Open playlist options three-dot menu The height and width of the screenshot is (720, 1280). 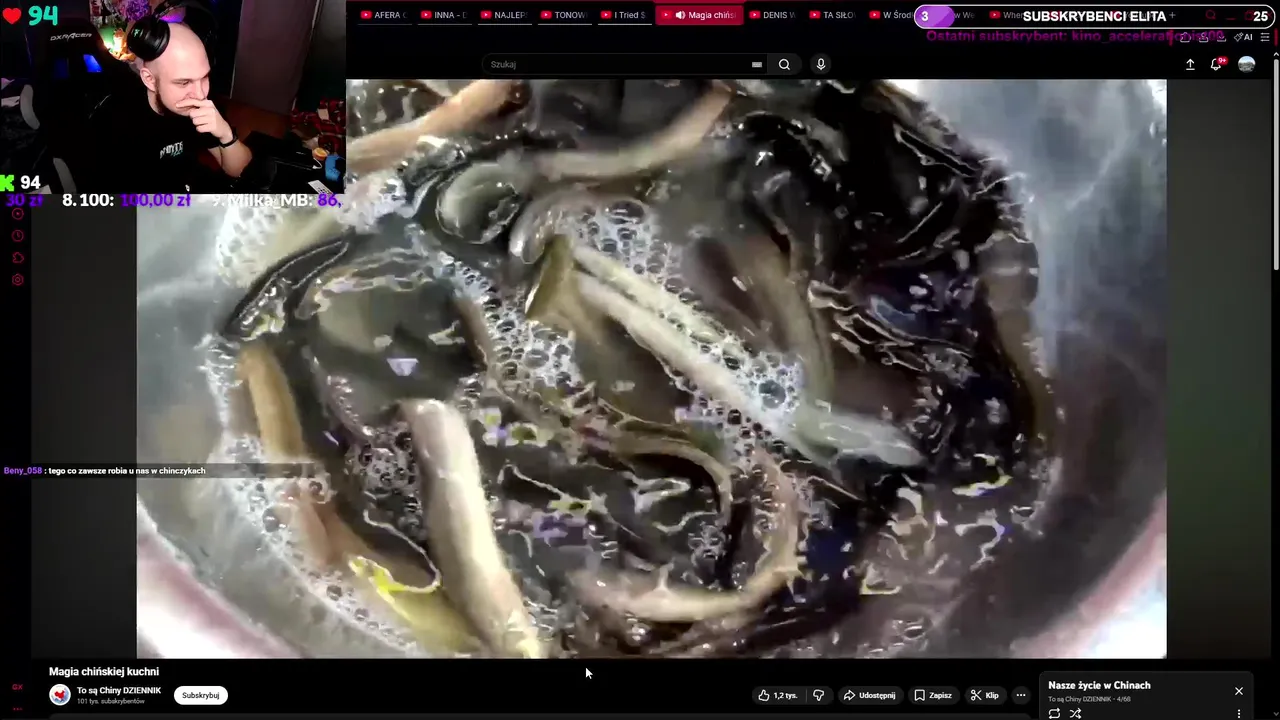[1238, 713]
